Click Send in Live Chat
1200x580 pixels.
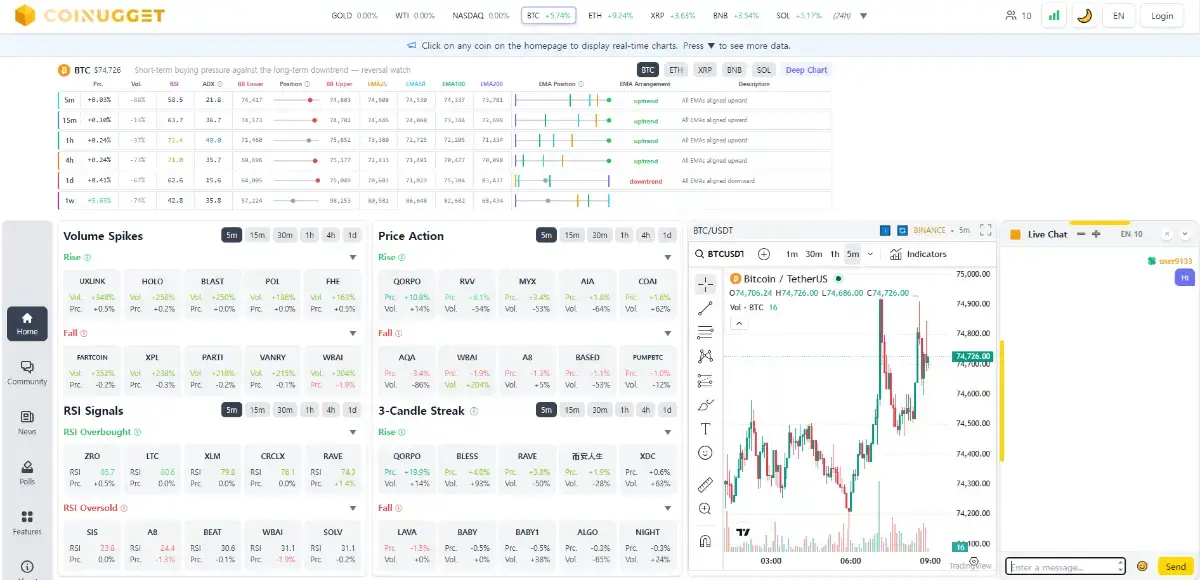click(x=1176, y=566)
